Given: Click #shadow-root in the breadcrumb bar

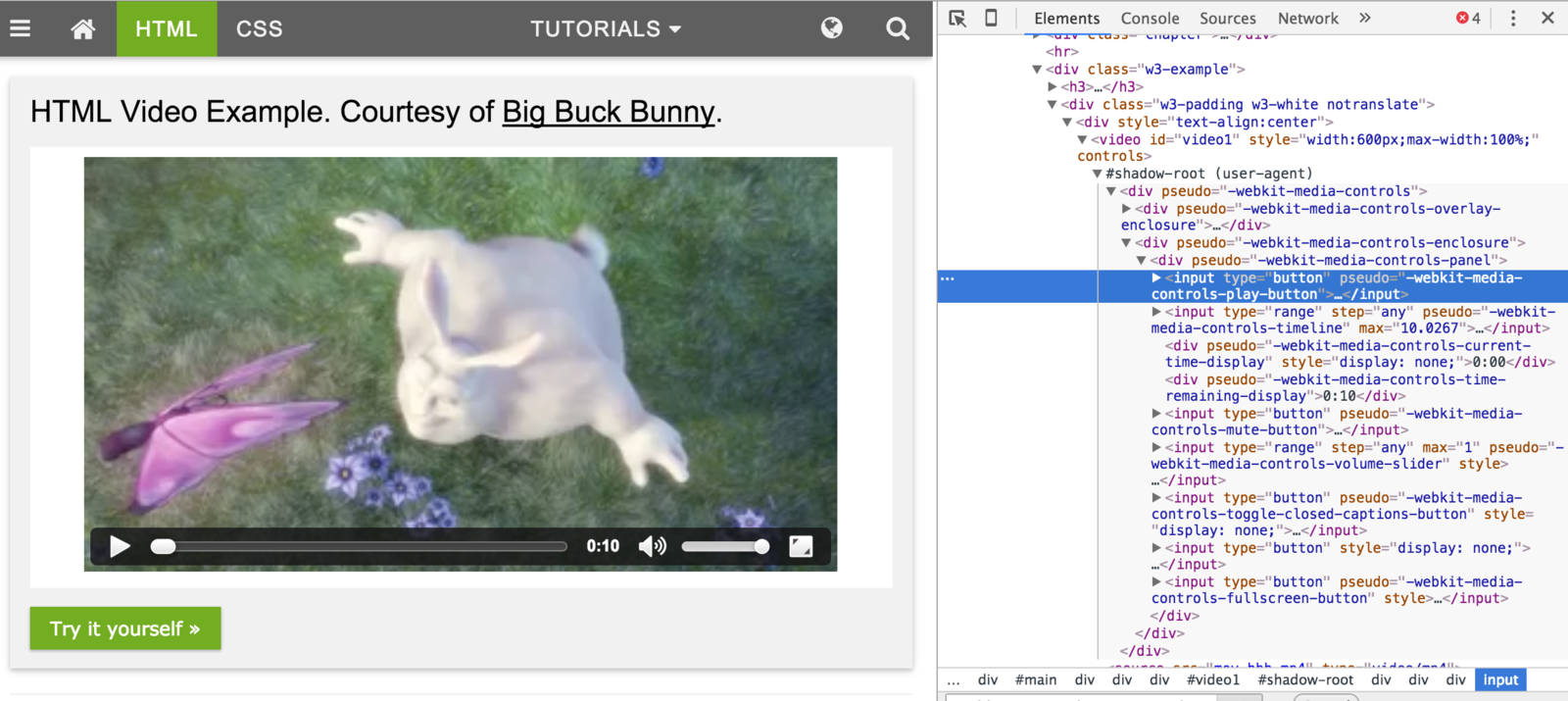Looking at the screenshot, I should (1305, 679).
